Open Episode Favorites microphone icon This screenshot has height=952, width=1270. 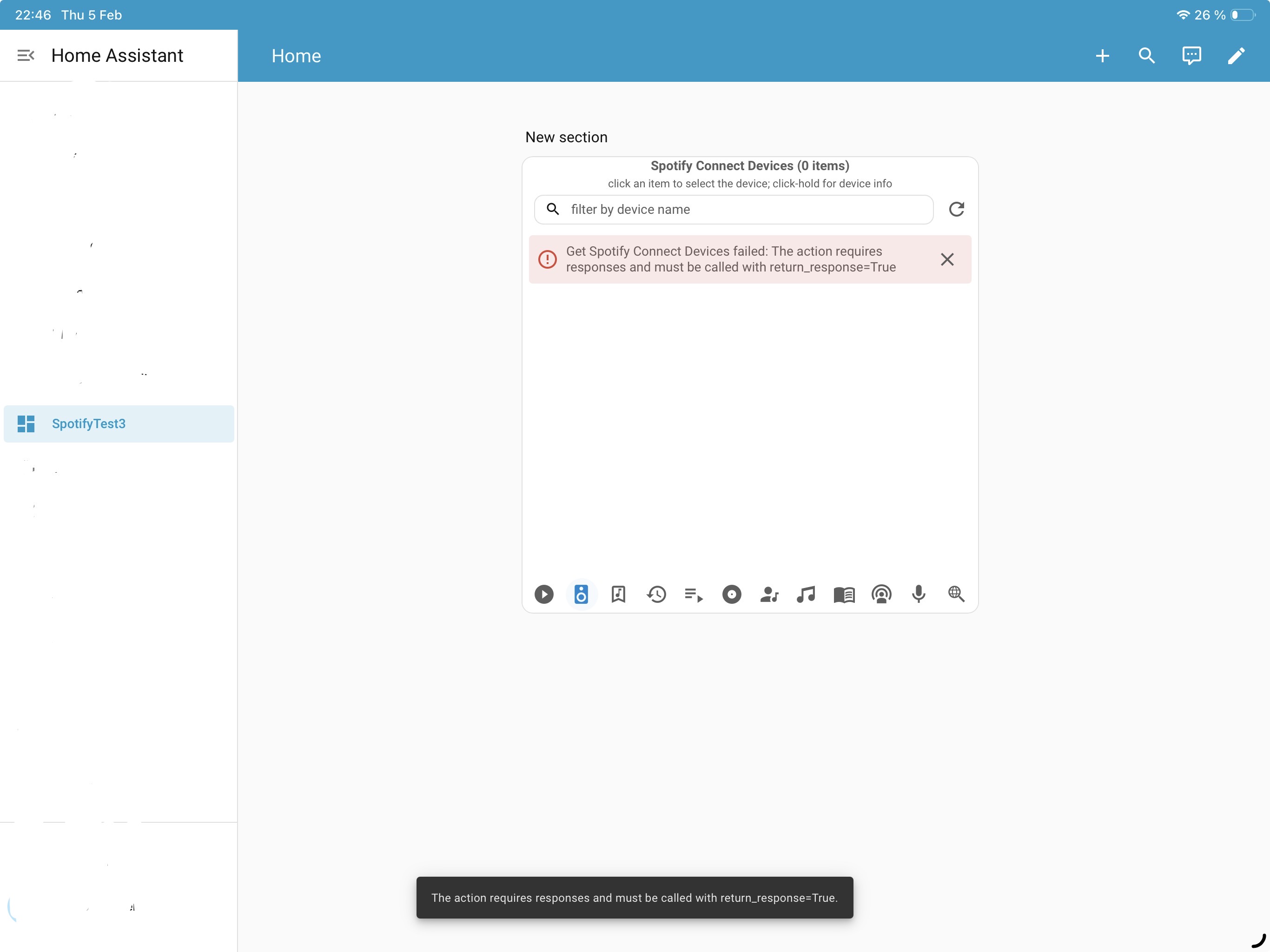click(x=919, y=594)
